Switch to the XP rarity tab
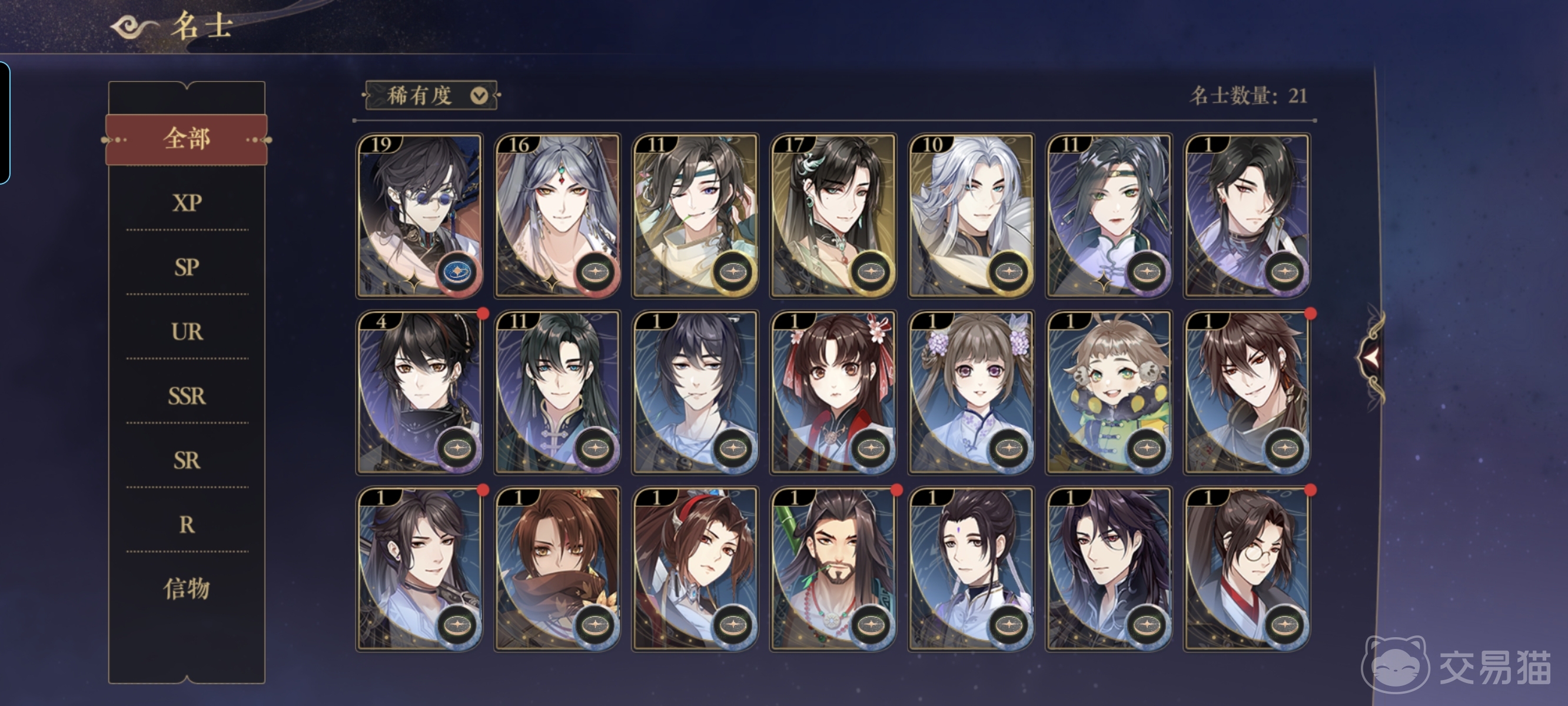The width and height of the screenshot is (1568, 706). (186, 202)
